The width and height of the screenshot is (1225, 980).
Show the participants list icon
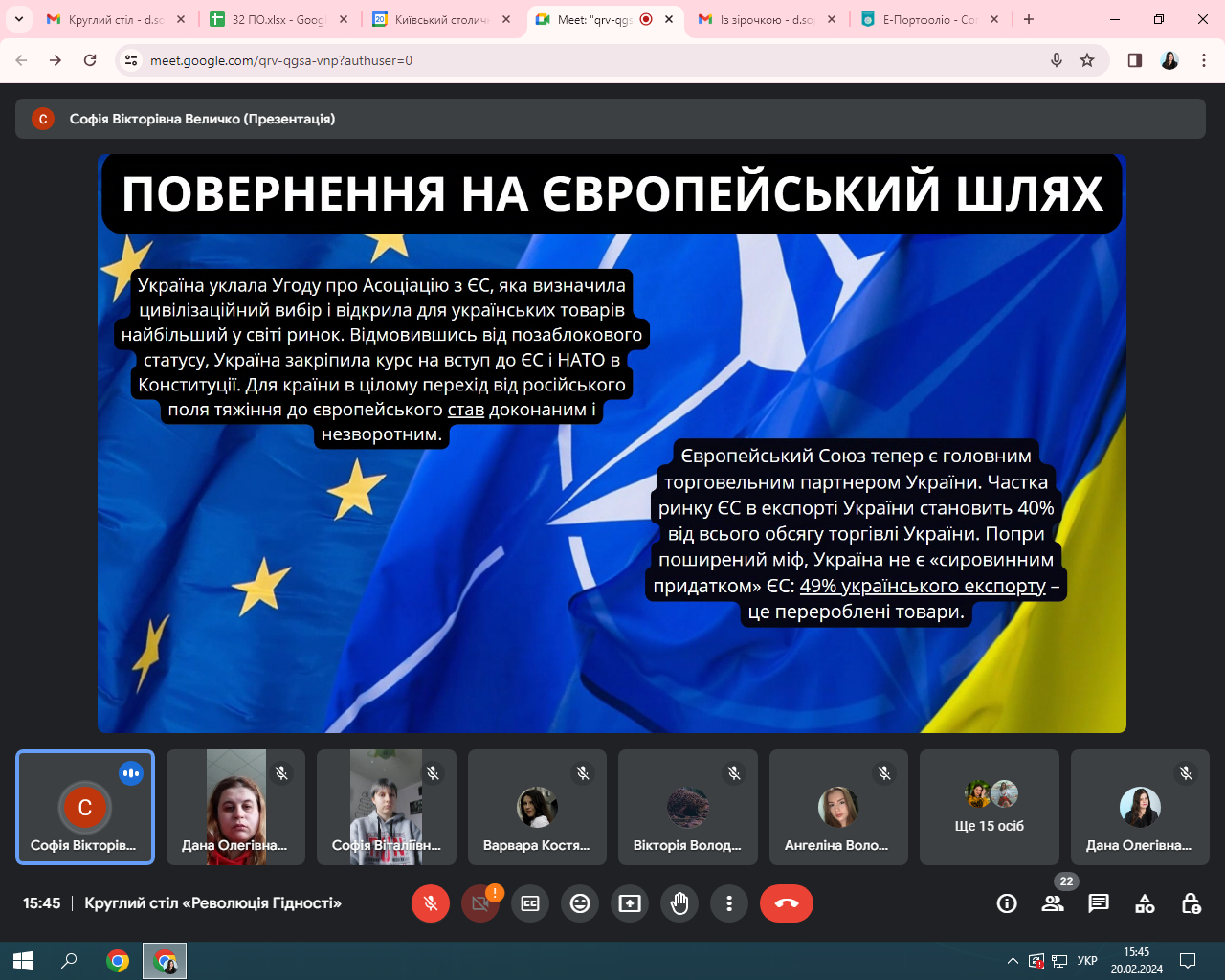1053,903
